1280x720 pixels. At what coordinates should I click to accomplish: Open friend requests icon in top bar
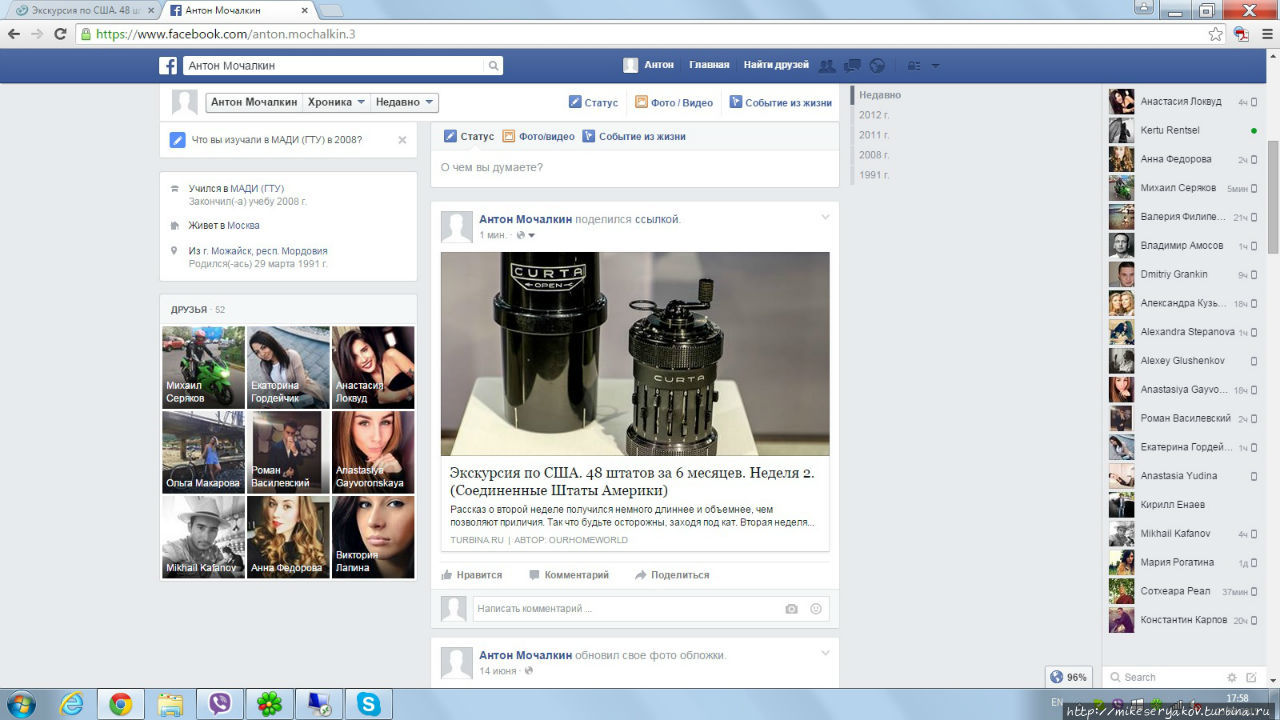(x=827, y=66)
